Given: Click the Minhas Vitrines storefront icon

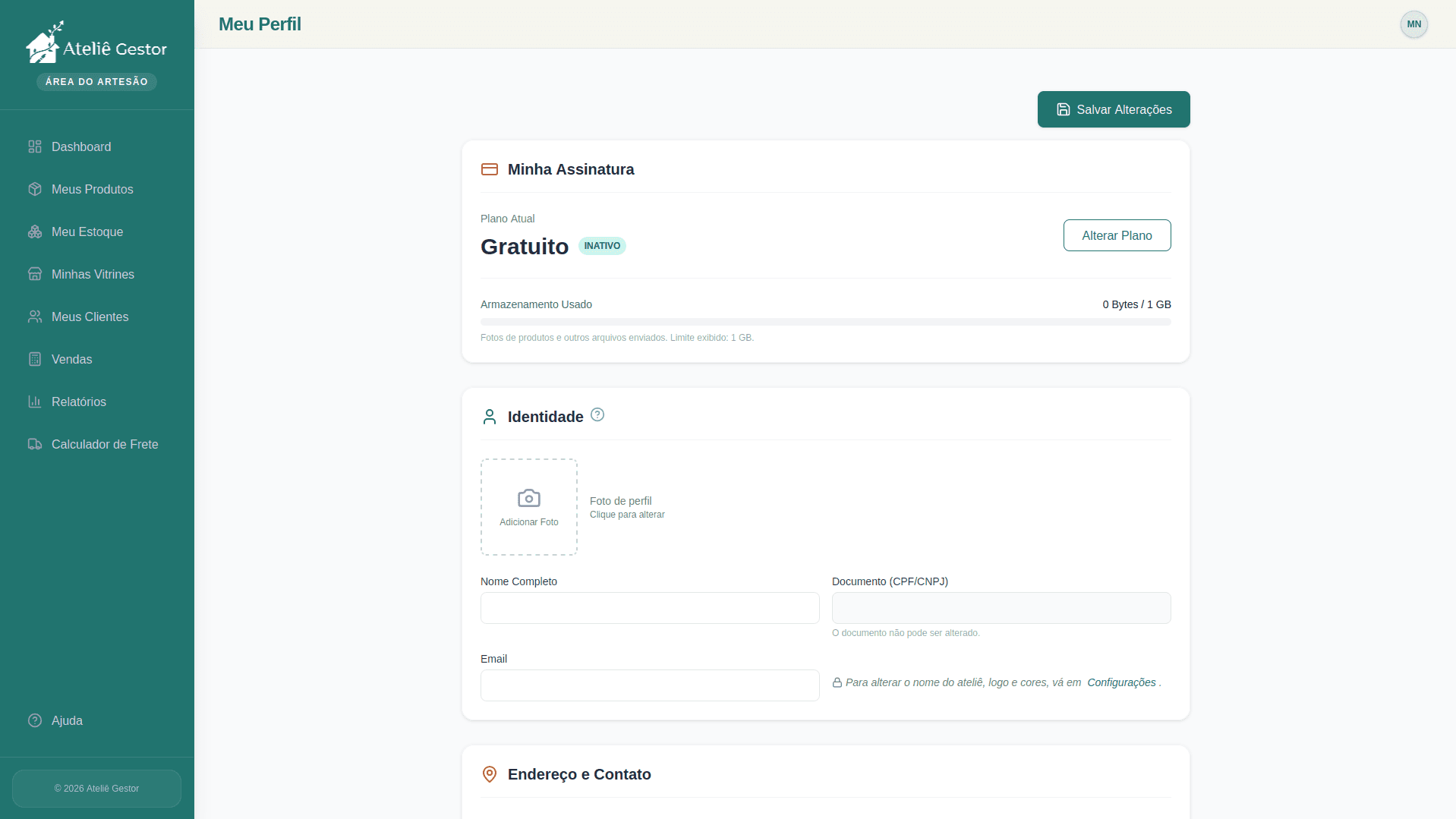Looking at the screenshot, I should point(35,274).
